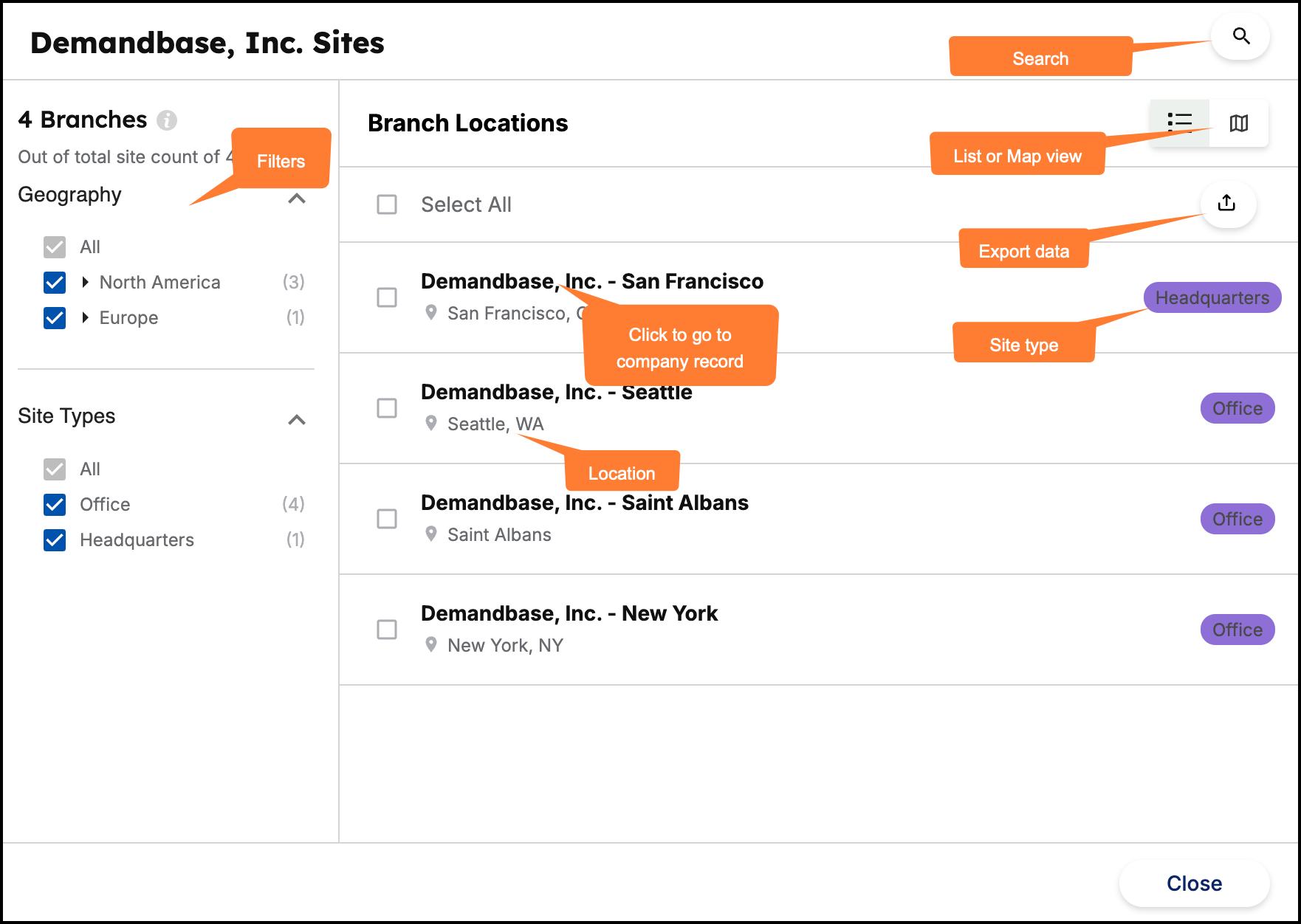Screen dimensions: 1301x924
Task: Click the 4 Branches heading
Action: coord(83,120)
